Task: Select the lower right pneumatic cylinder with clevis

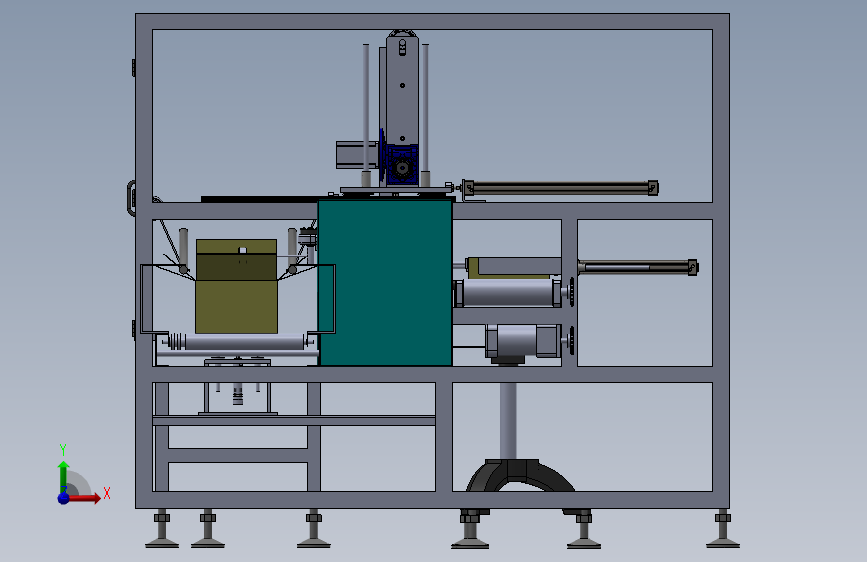Action: 638,268
